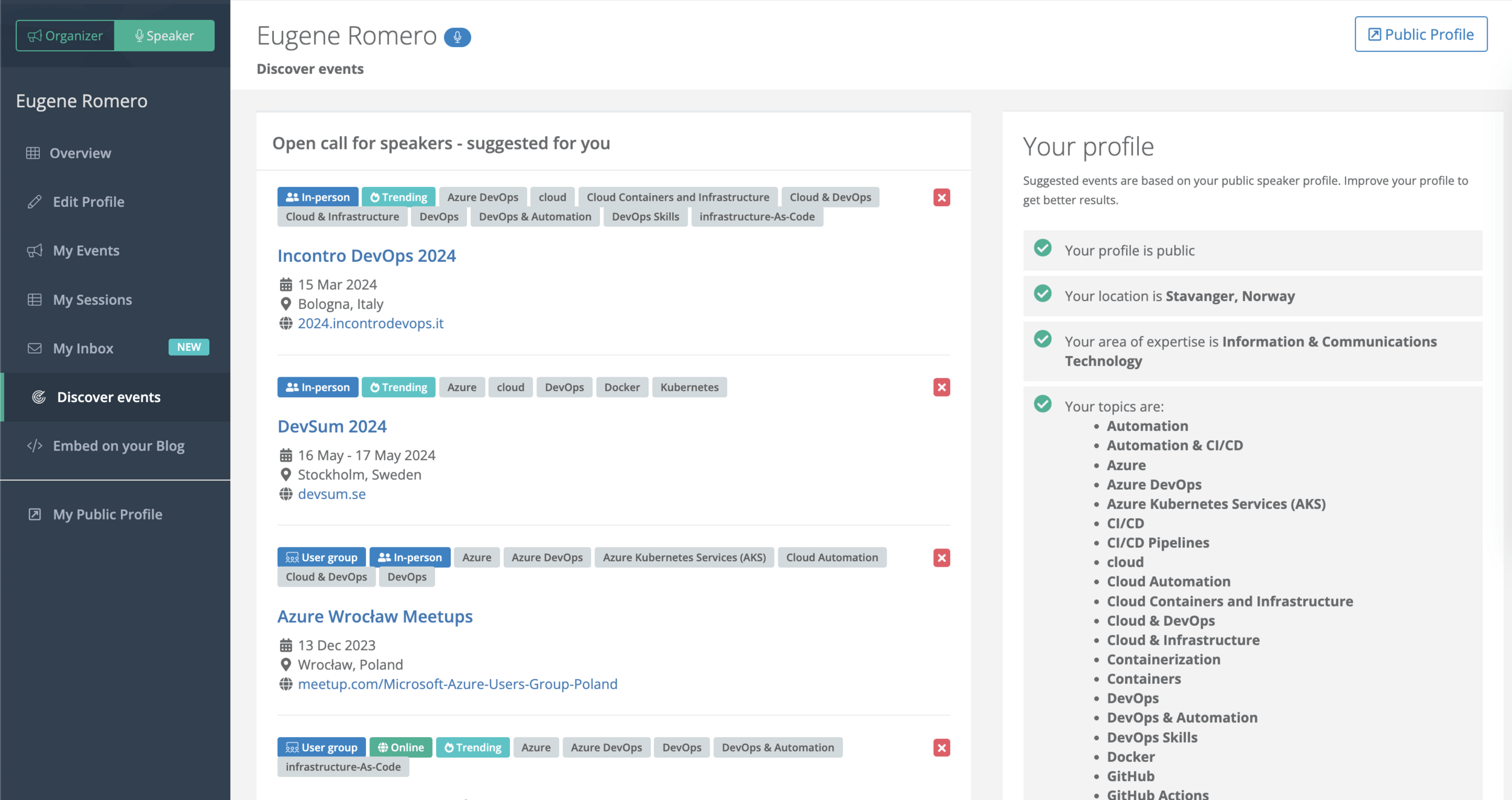The image size is (1512, 800).
Task: Switch to Organizer mode
Action: [65, 36]
